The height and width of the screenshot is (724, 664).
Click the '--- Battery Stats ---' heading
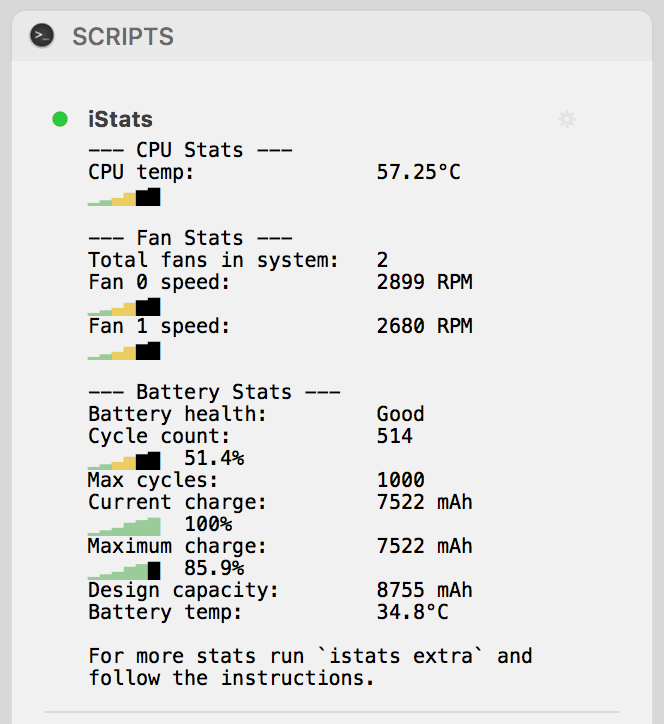click(x=214, y=392)
